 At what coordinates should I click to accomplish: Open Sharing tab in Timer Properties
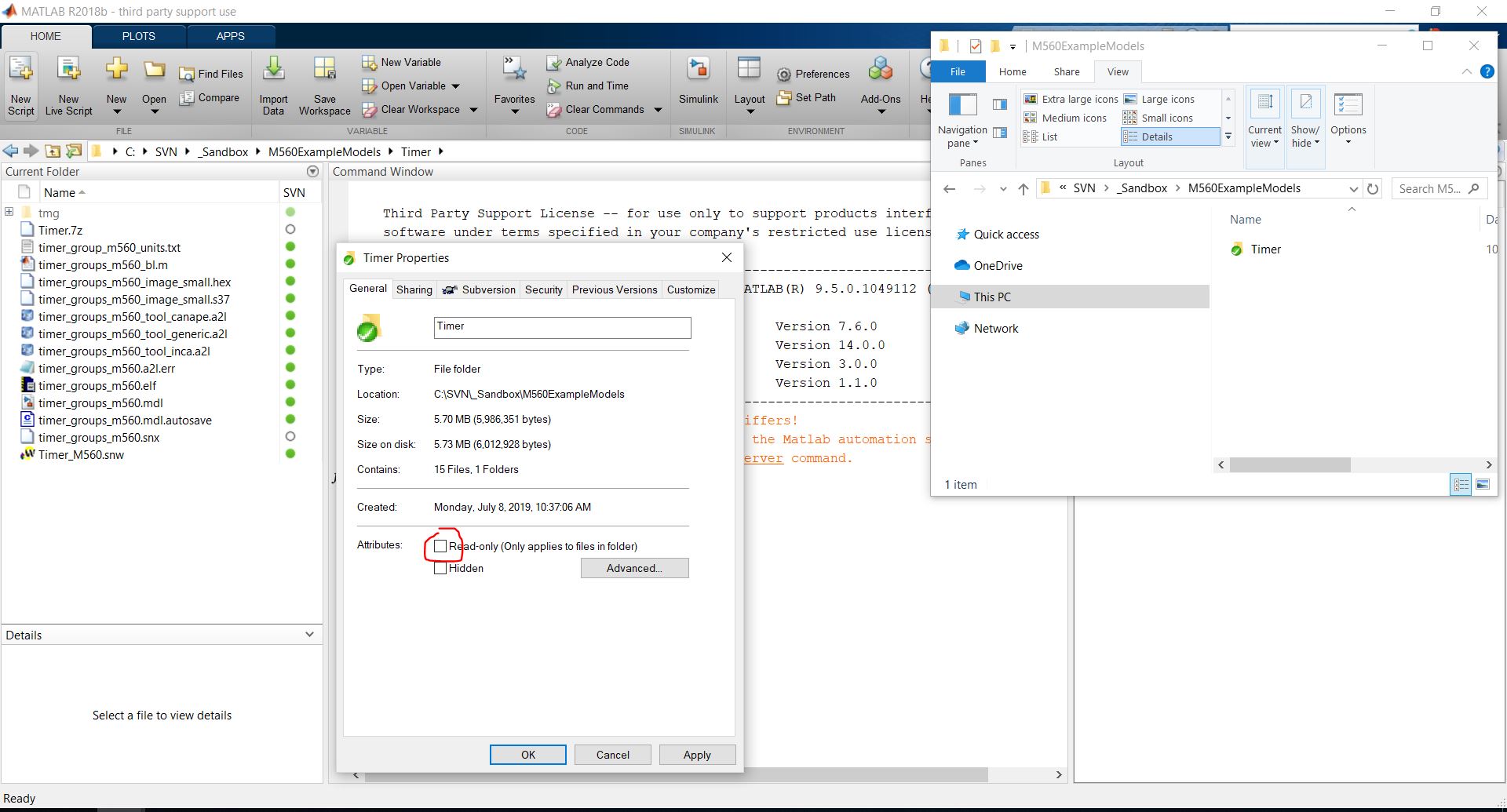[x=414, y=289]
